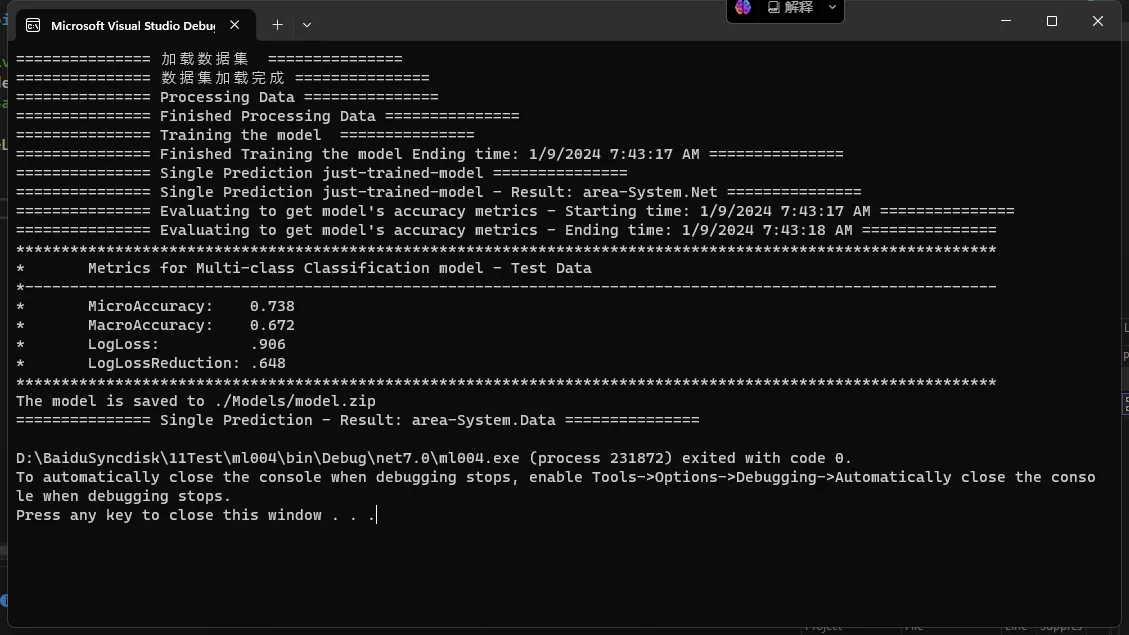Expand the new tab profile dropdown chevron
Viewport: 1129px width, 635px height.
click(307, 25)
